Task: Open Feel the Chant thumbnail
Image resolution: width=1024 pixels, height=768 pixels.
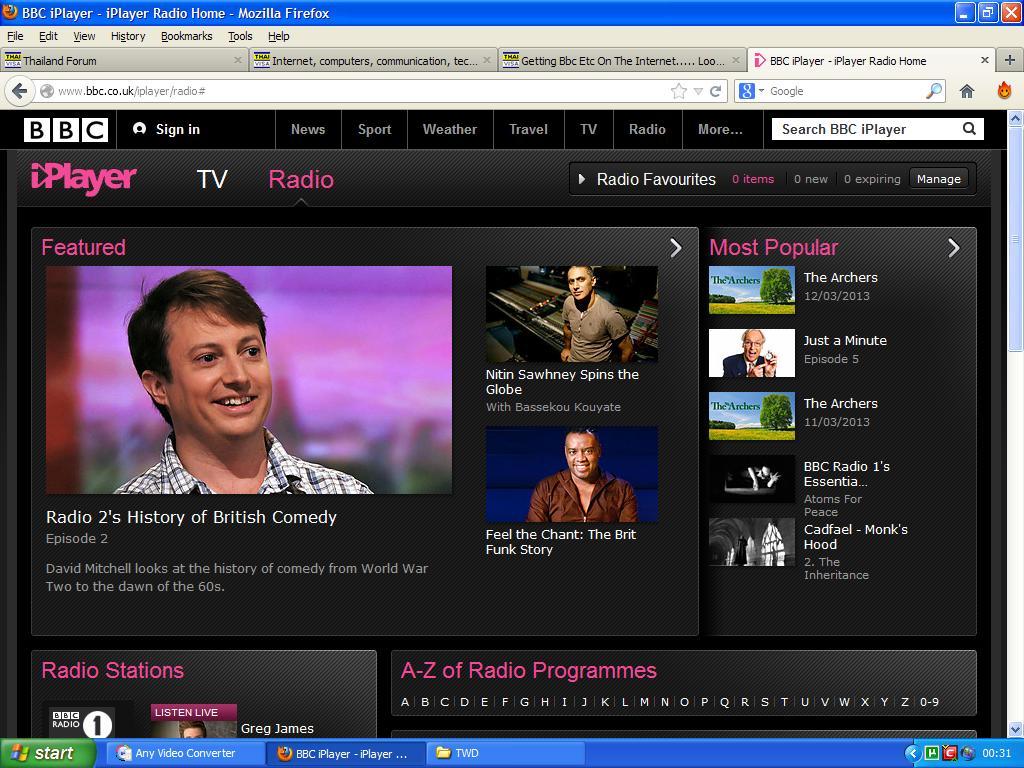Action: coord(571,474)
